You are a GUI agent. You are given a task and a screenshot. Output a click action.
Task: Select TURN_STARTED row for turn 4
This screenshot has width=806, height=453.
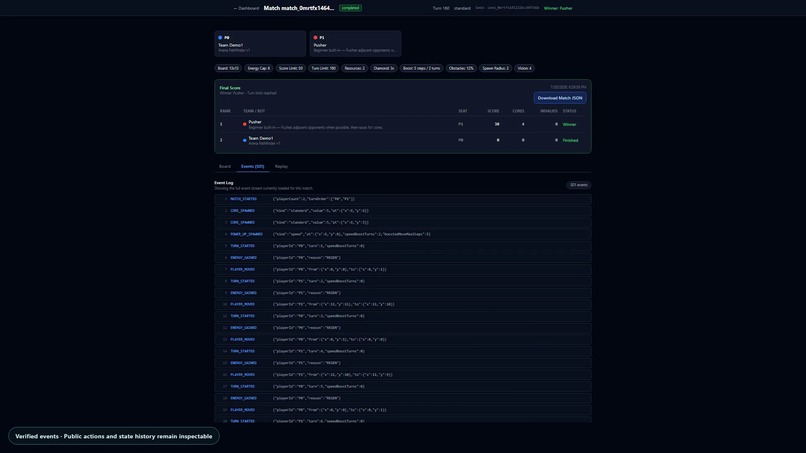(402, 351)
